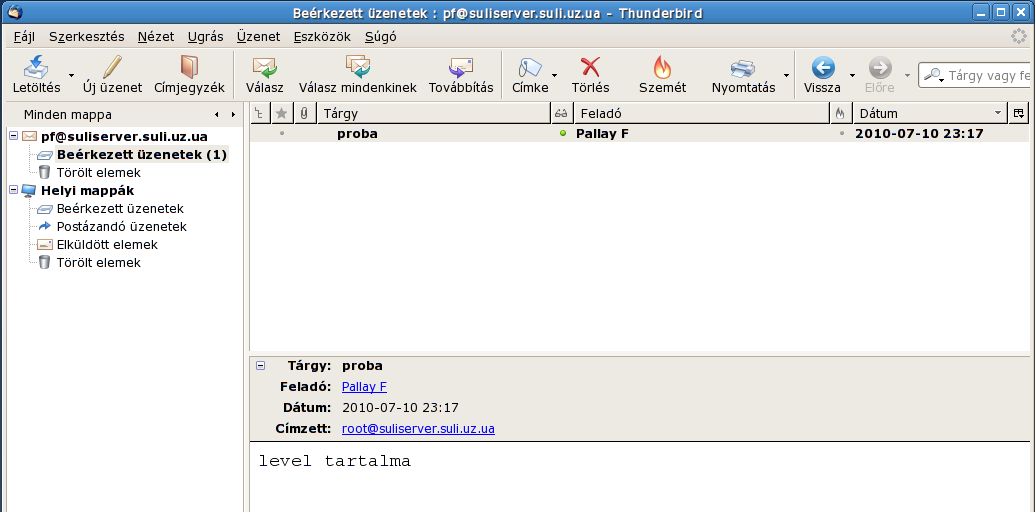
Task: Click the Letöltés get mail icon
Action: (x=36, y=68)
